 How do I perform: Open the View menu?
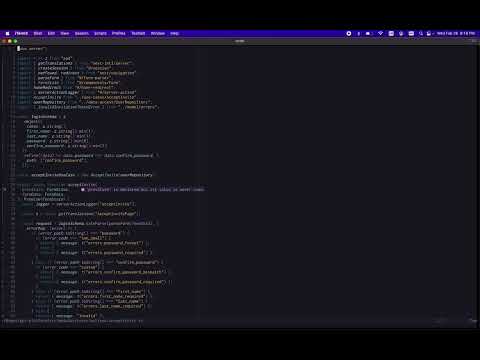pyautogui.click(x=65, y=33)
